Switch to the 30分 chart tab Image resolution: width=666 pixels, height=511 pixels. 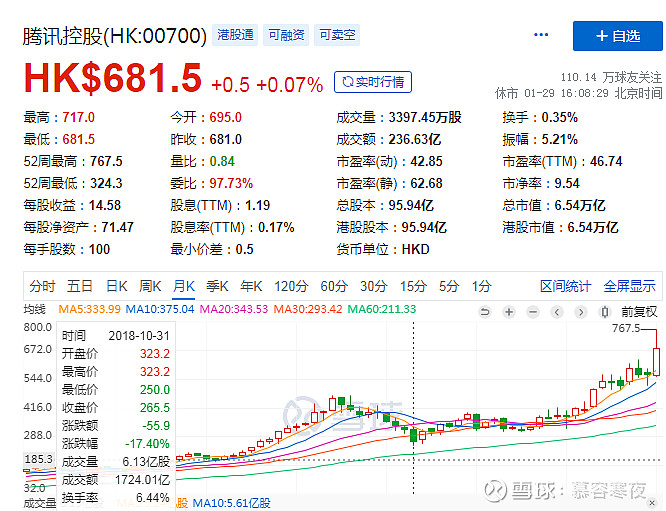coord(374,286)
